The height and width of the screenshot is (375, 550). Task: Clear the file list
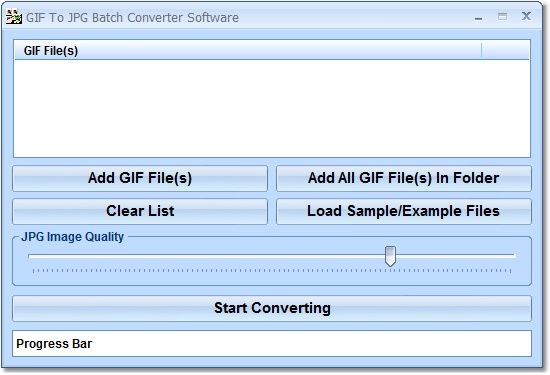click(x=140, y=211)
